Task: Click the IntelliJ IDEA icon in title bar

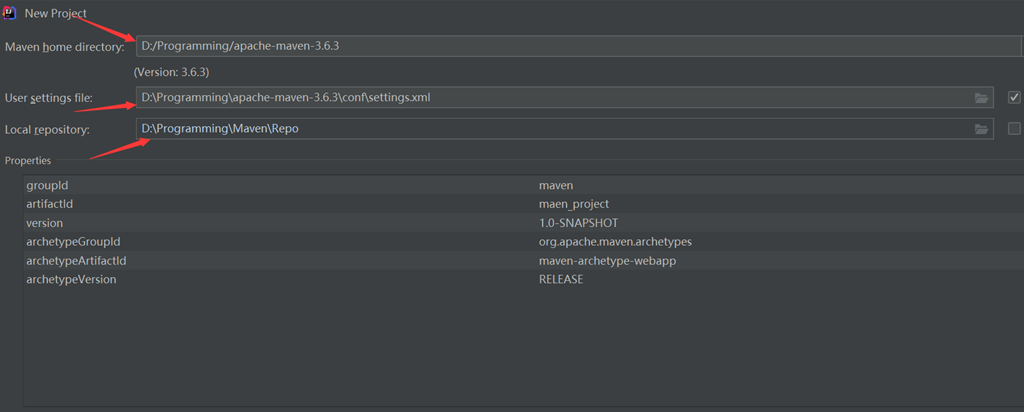Action: 11,12
